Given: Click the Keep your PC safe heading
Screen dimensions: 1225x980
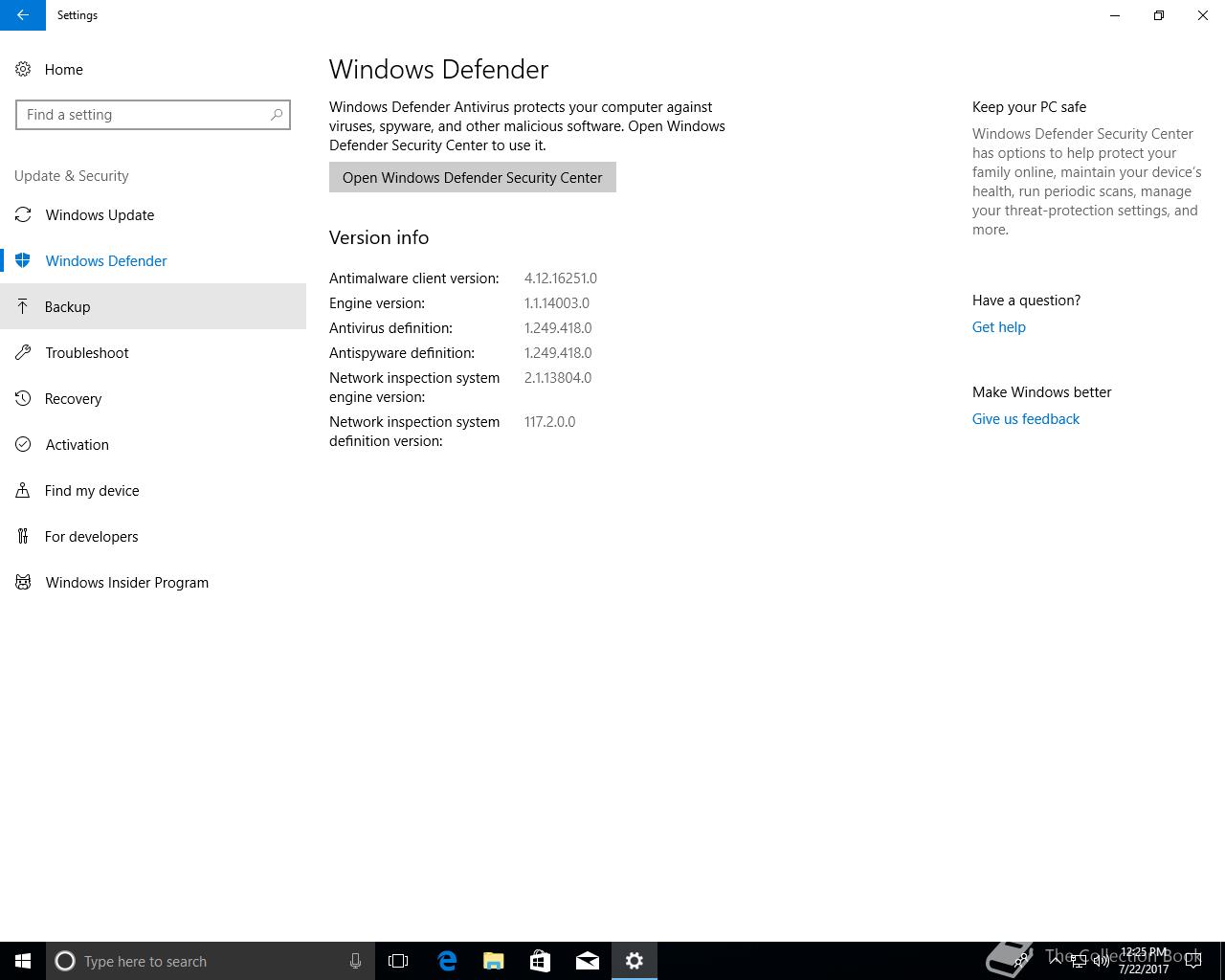Looking at the screenshot, I should (x=1029, y=107).
